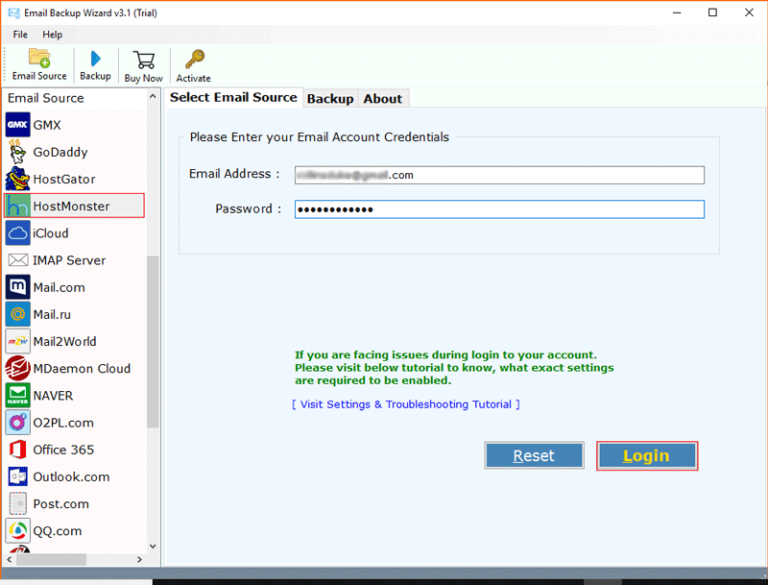Maximize the Email Backup Wizard window
Viewport: 768px width, 585px height.
713,12
